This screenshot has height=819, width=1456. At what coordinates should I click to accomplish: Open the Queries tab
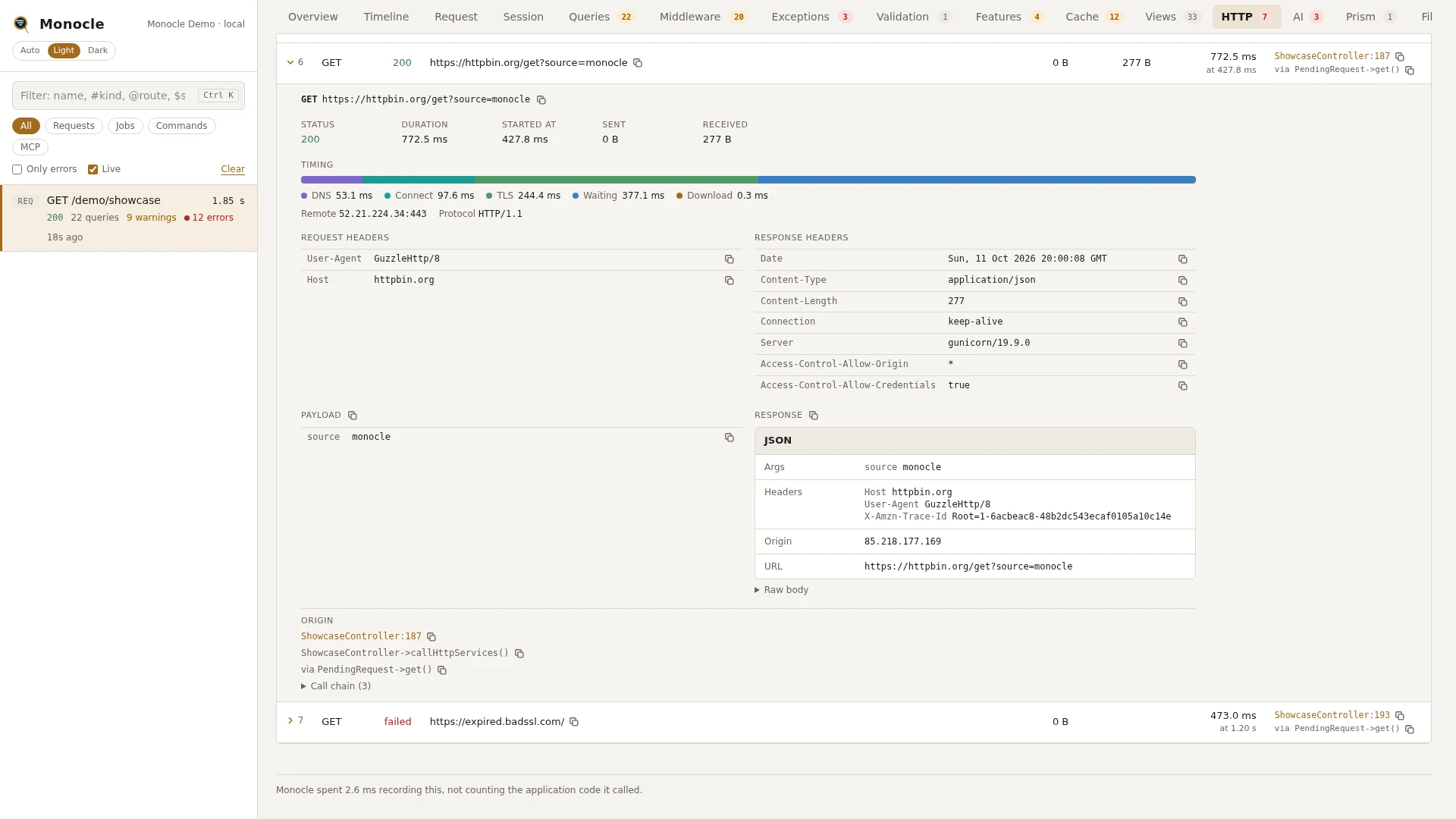(601, 17)
